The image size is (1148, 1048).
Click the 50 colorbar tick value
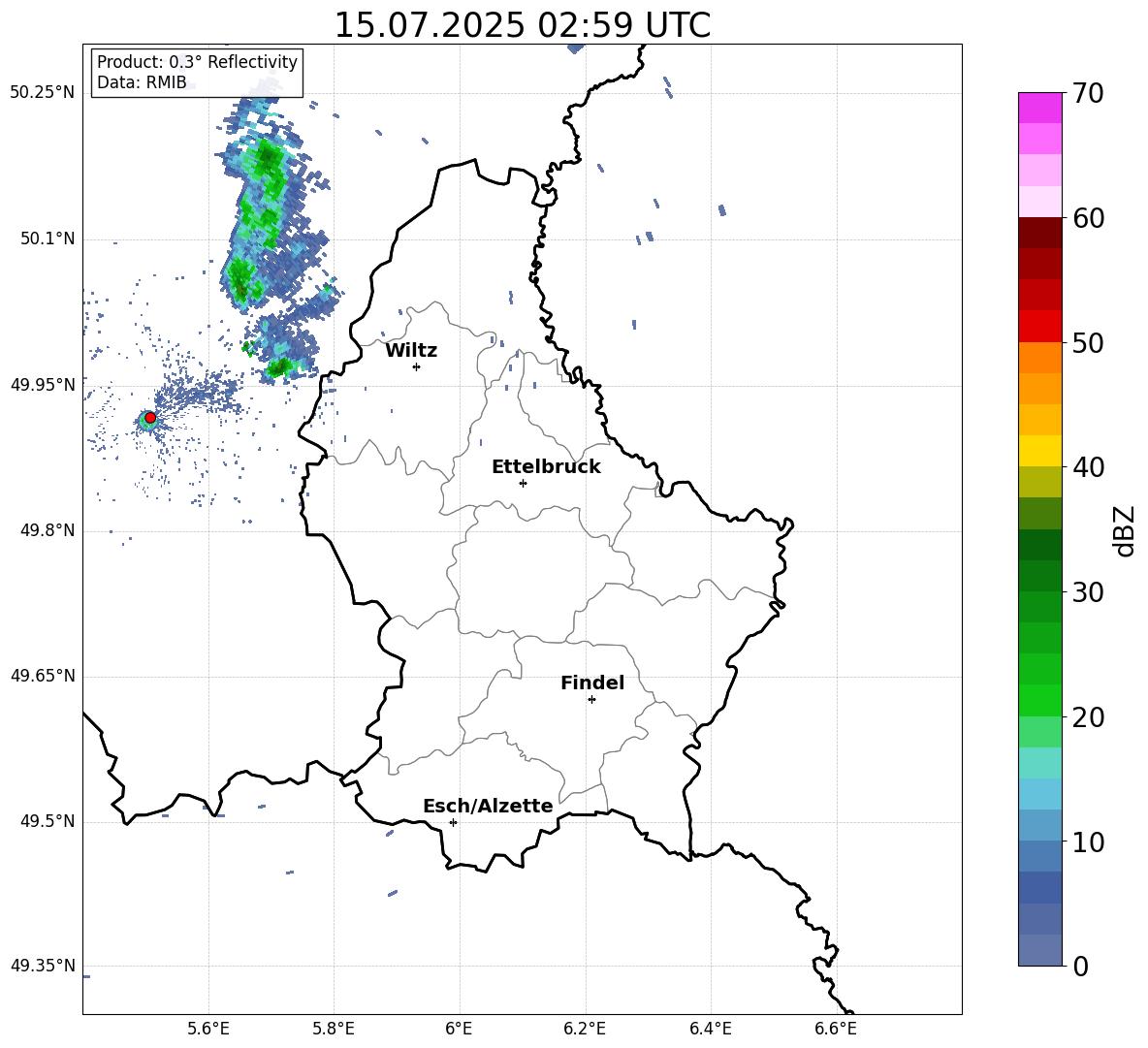pyautogui.click(x=1088, y=343)
